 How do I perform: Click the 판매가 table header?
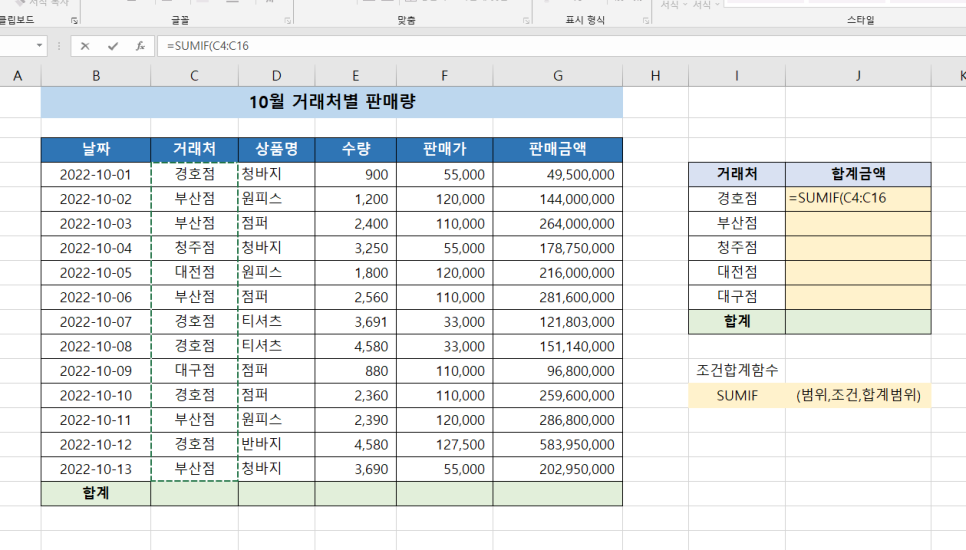444,150
